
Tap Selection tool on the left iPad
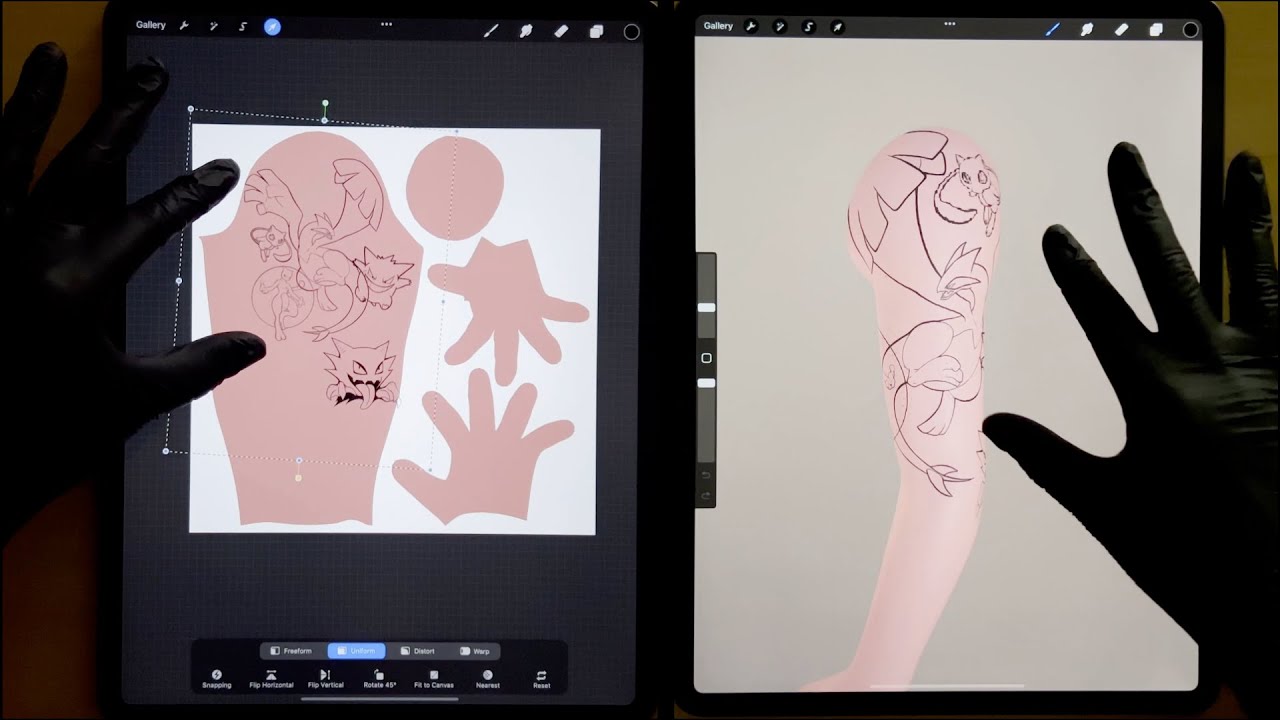[242, 27]
